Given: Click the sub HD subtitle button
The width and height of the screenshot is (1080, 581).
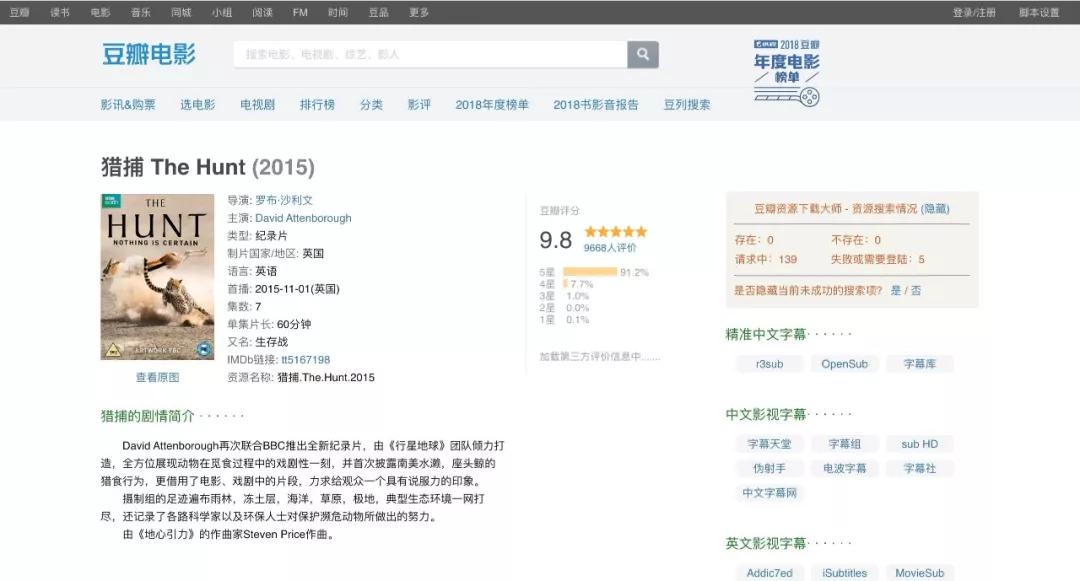Looking at the screenshot, I should [919, 443].
